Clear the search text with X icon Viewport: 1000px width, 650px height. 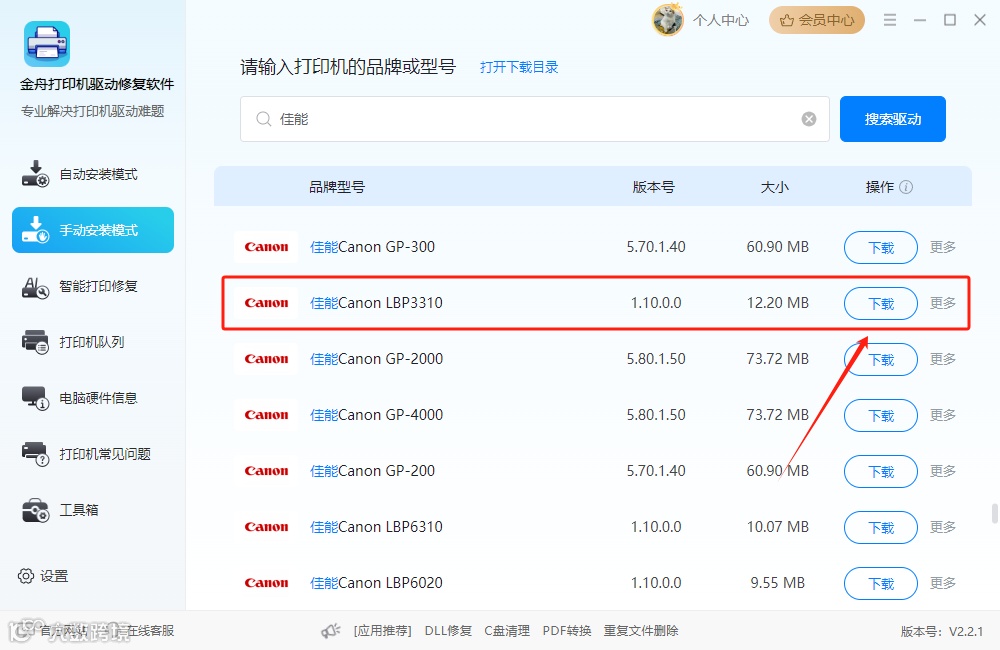(x=809, y=119)
